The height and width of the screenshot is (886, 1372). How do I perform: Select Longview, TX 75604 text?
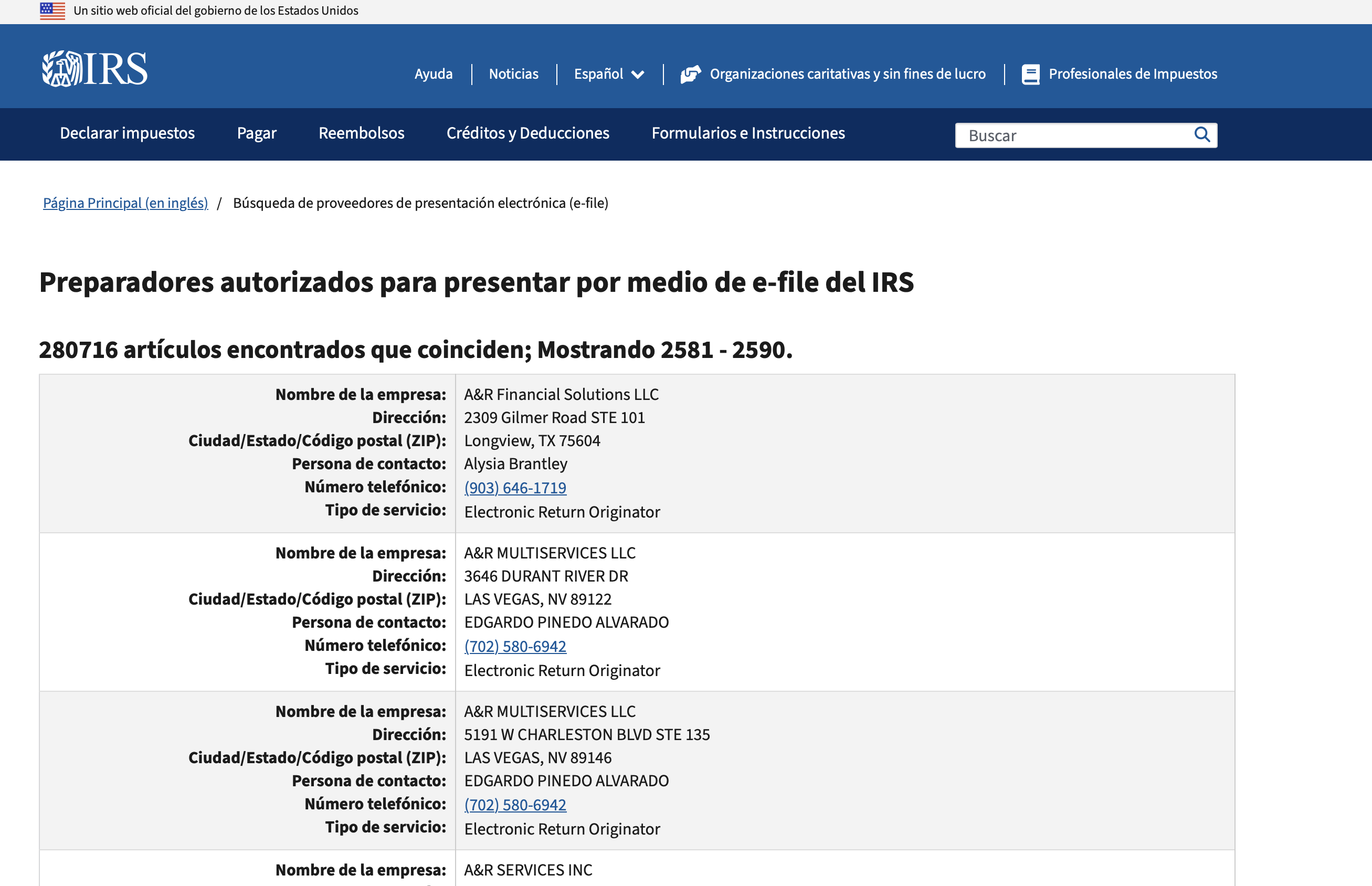pos(532,441)
